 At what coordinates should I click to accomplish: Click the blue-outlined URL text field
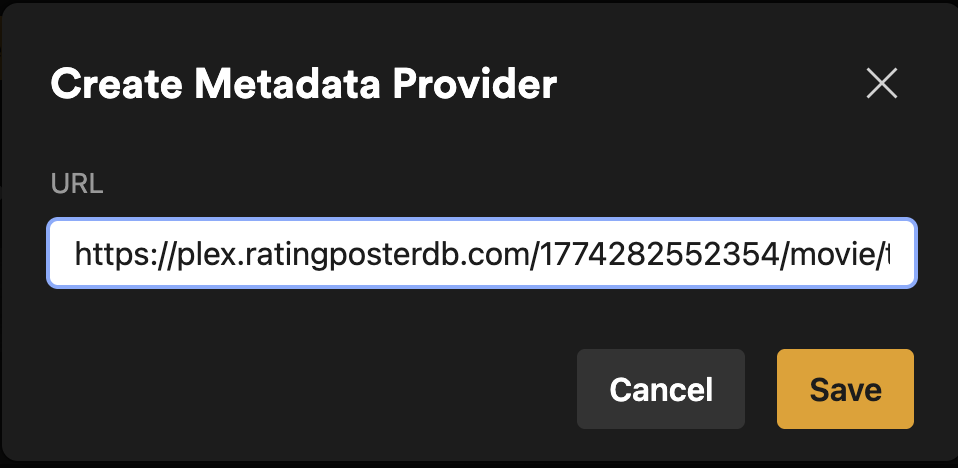[x=482, y=253]
